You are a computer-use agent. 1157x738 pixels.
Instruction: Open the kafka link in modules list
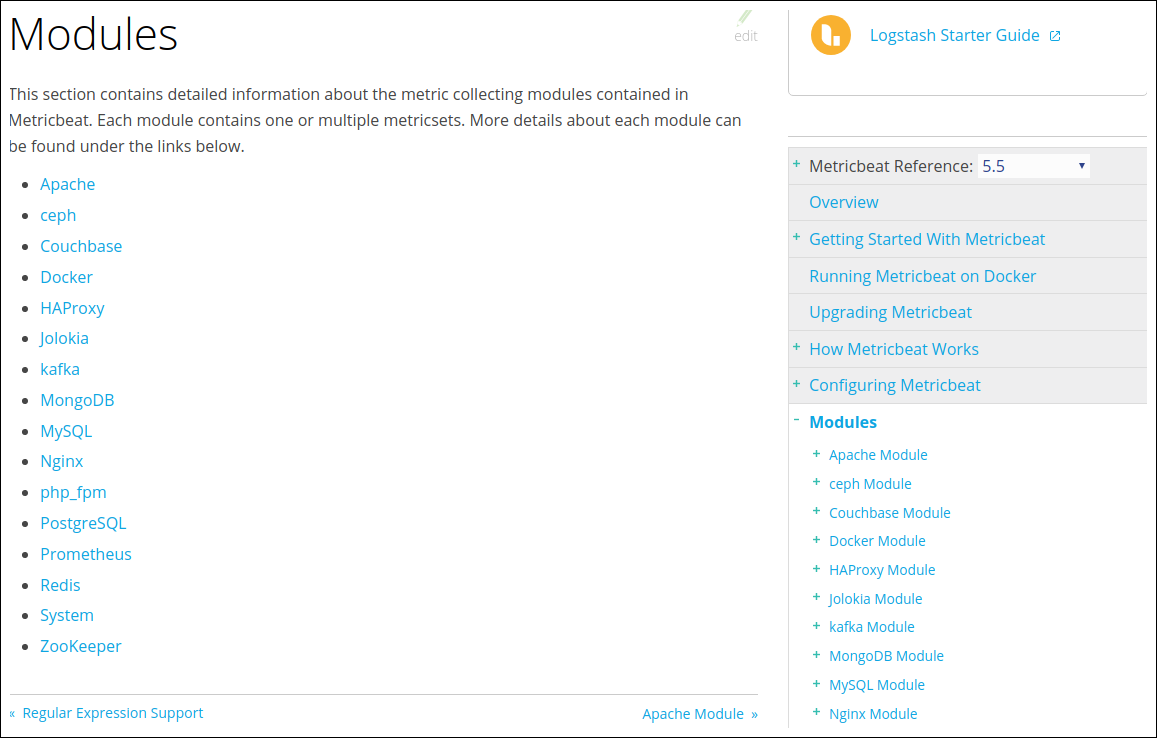tap(60, 369)
